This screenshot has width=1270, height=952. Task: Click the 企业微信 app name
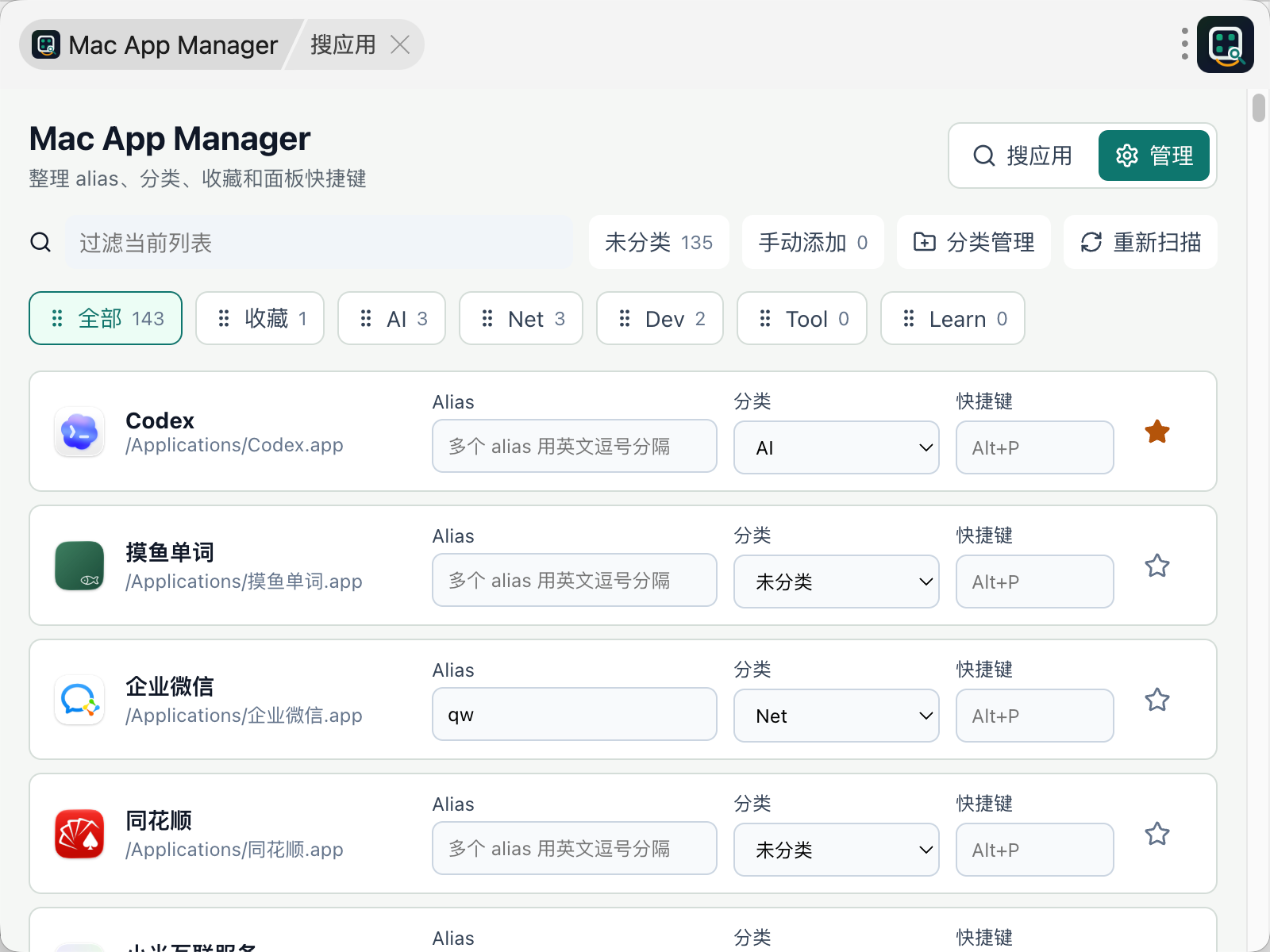point(170,686)
